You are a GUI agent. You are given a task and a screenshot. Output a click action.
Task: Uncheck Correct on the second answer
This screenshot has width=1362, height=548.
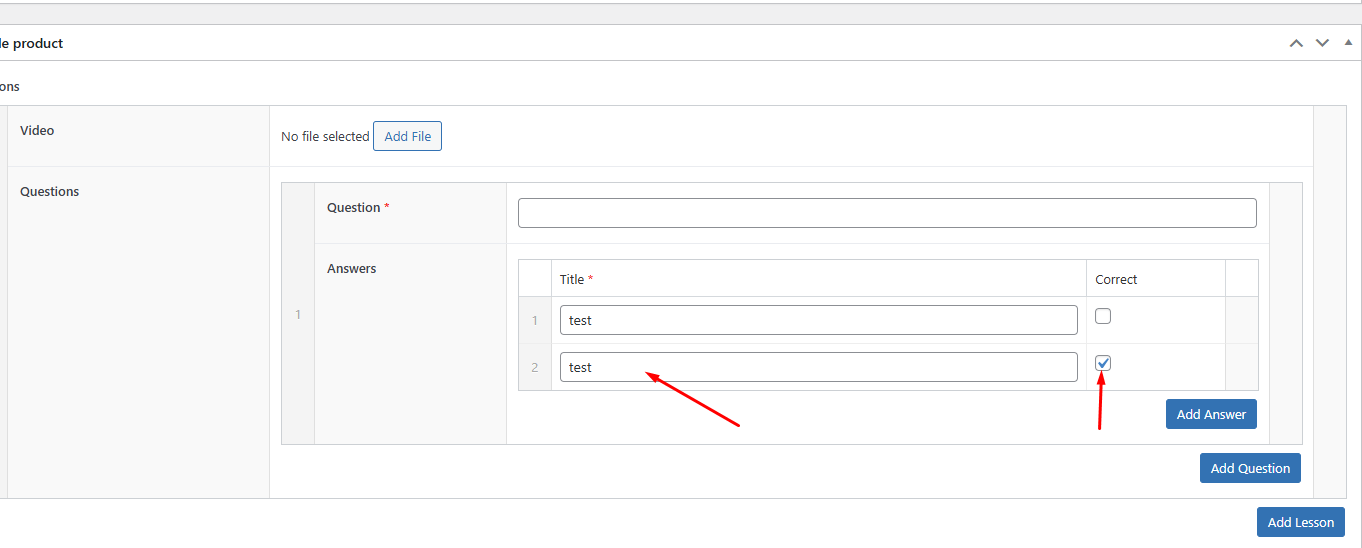pos(1103,363)
